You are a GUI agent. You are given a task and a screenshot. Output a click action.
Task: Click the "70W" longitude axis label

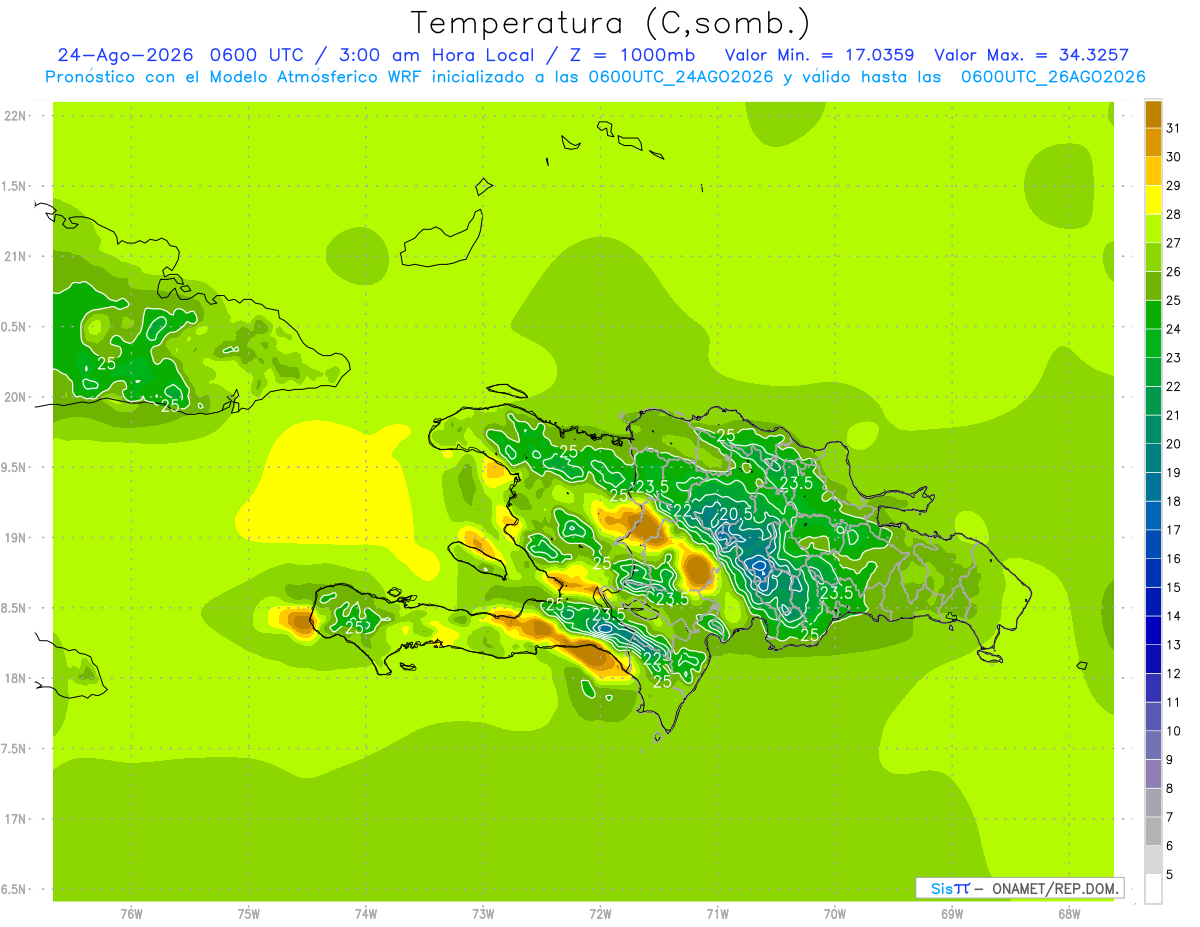[835, 914]
